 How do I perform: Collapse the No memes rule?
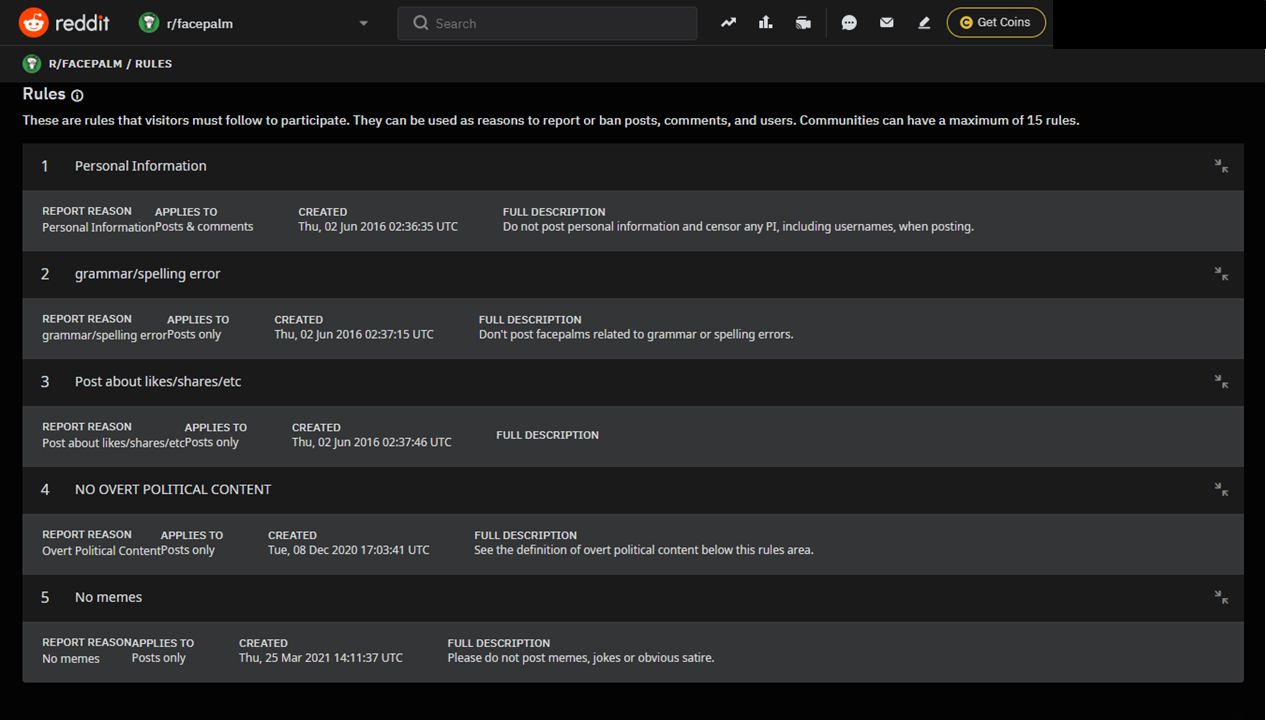click(x=1221, y=597)
